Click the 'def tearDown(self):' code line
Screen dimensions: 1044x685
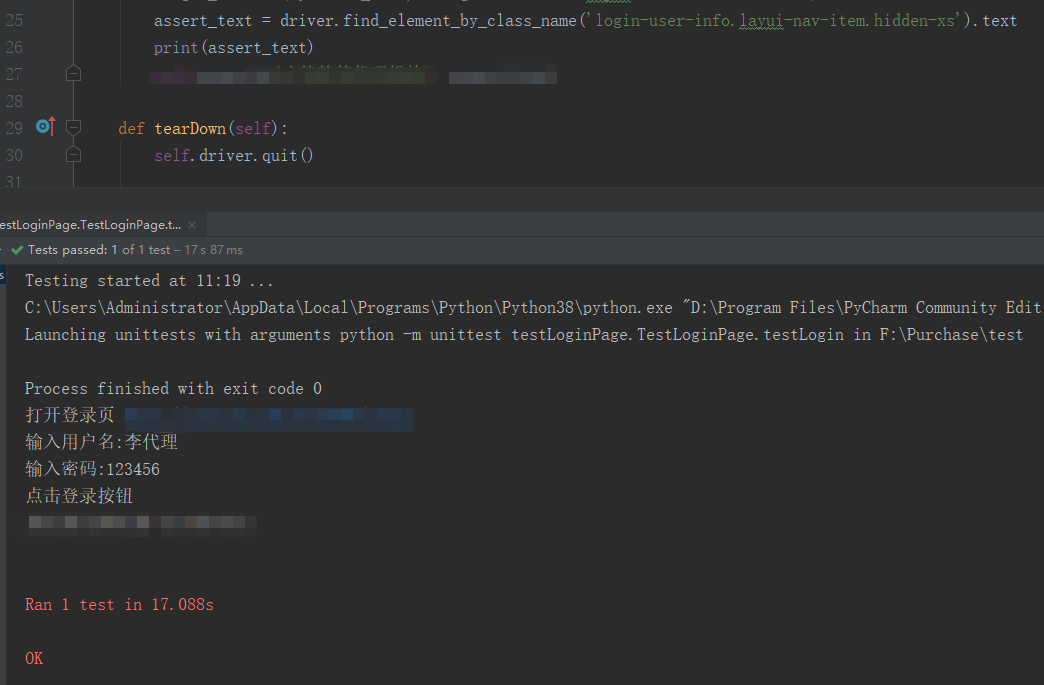pyautogui.click(x=203, y=128)
